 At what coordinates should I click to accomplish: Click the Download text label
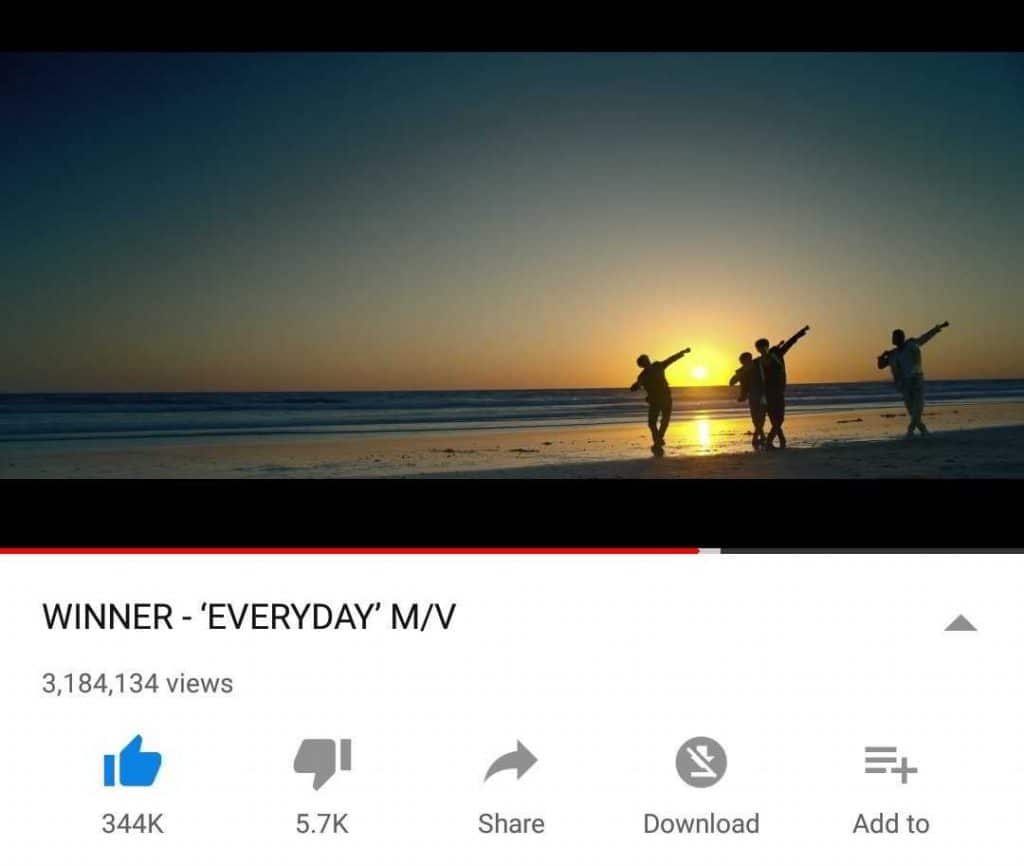pos(701,824)
